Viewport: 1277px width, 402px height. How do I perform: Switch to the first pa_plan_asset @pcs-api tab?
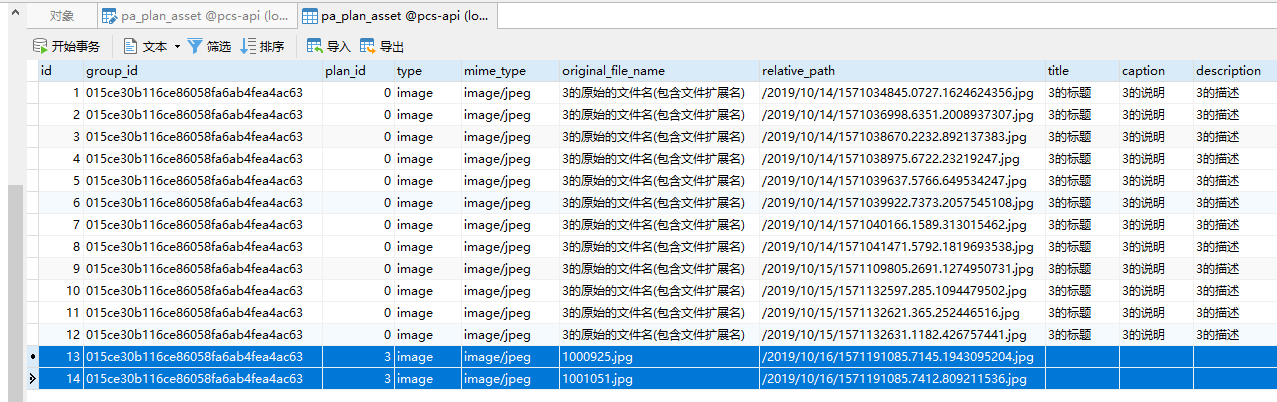(194, 16)
